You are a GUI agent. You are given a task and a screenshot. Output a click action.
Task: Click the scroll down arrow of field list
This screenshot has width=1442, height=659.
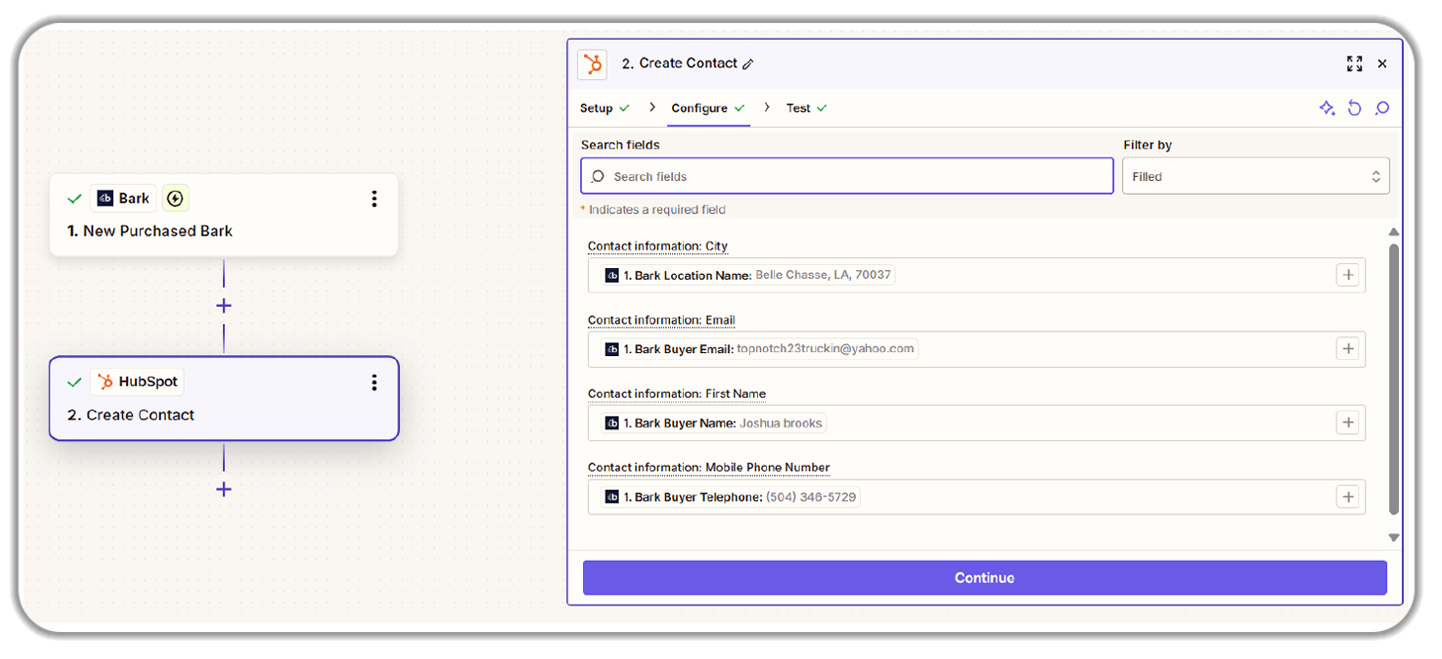[x=1394, y=537]
